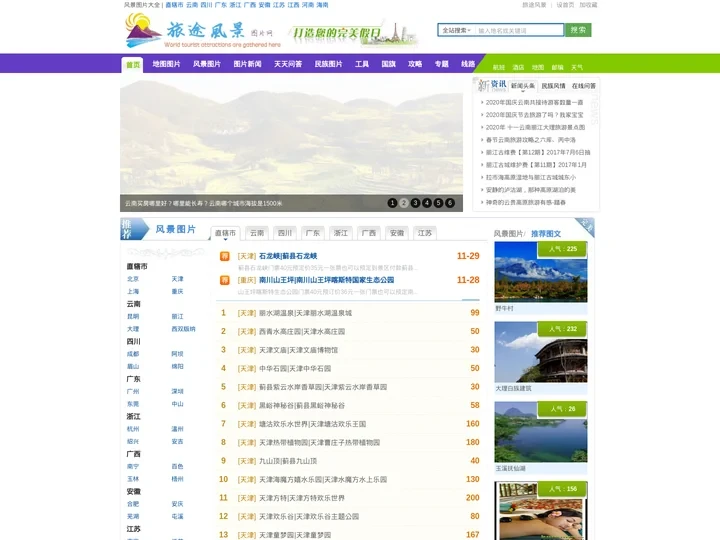Open 工具 in the navigation bar
Image resolution: width=720 pixels, height=540 pixels.
362,64
